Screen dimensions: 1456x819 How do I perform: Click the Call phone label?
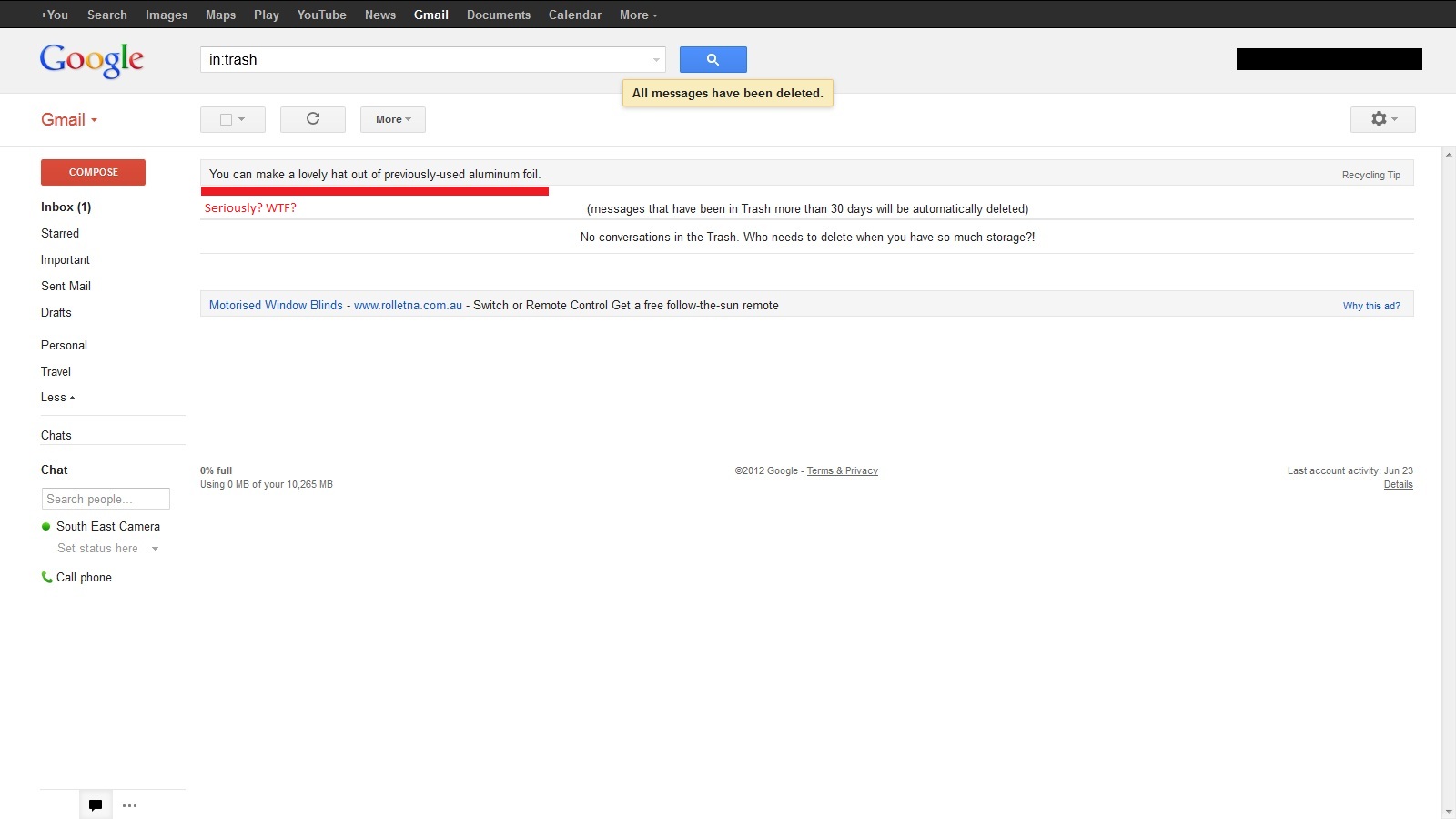(x=84, y=577)
